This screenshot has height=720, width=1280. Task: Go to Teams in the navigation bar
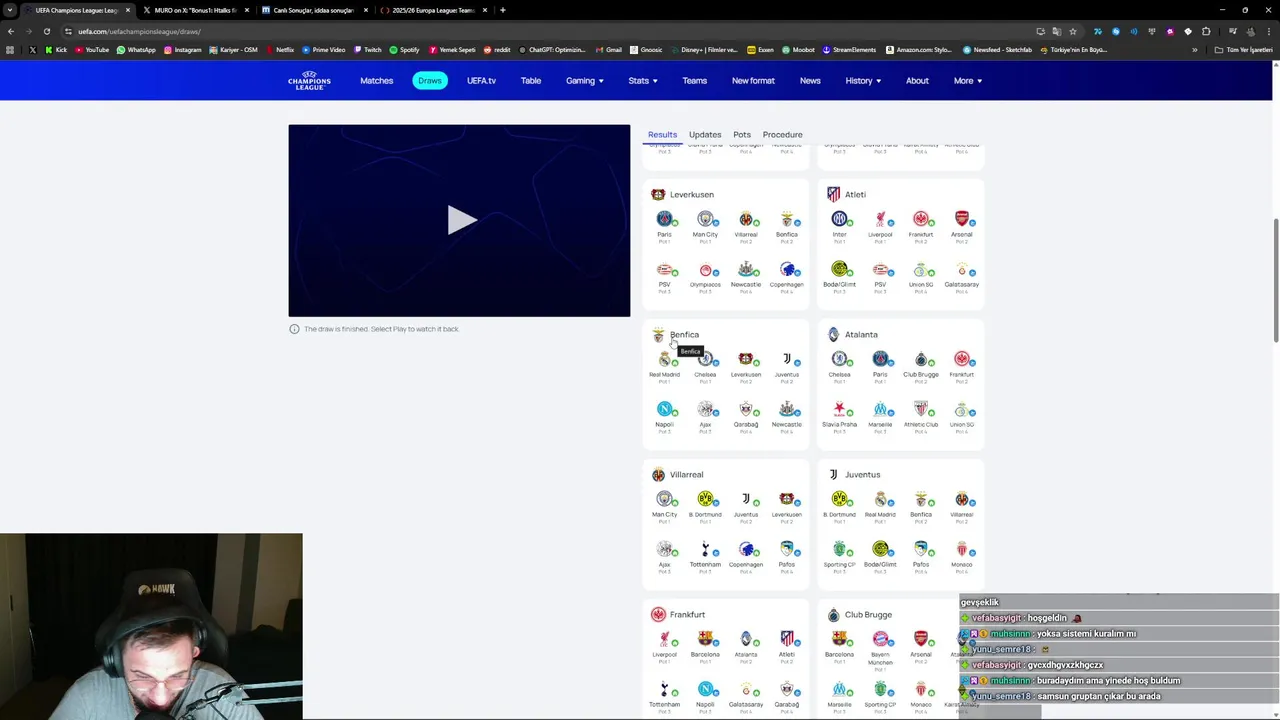point(694,80)
